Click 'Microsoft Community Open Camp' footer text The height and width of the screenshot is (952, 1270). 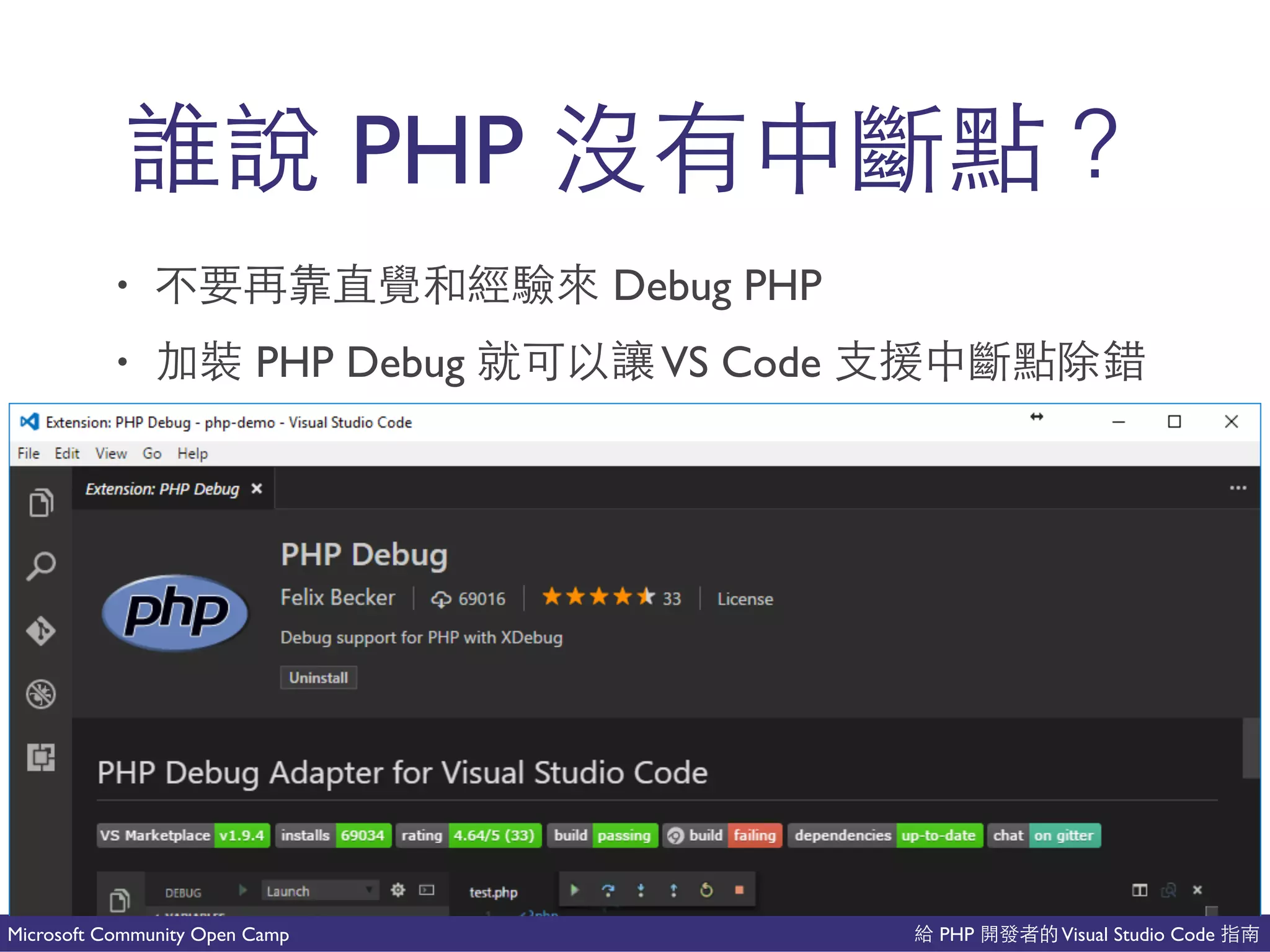(148, 934)
